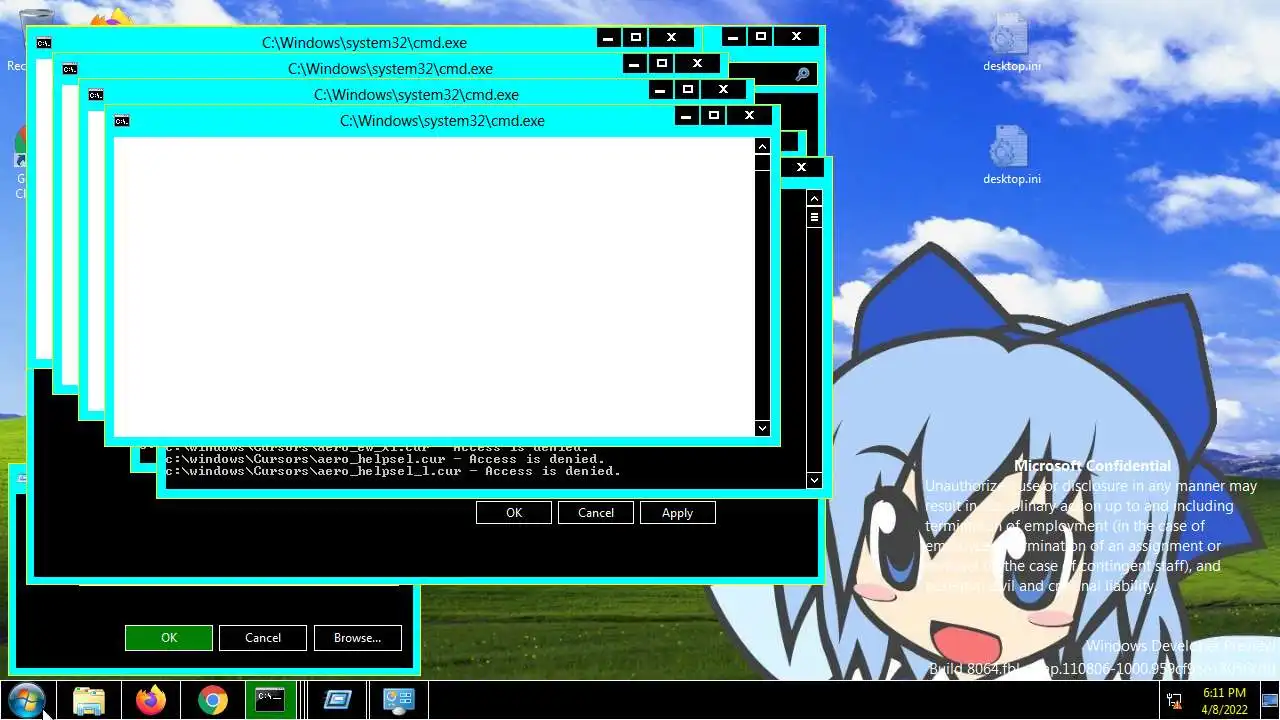
Task: Maximize the frontmost cmd.exe window
Action: tap(713, 116)
